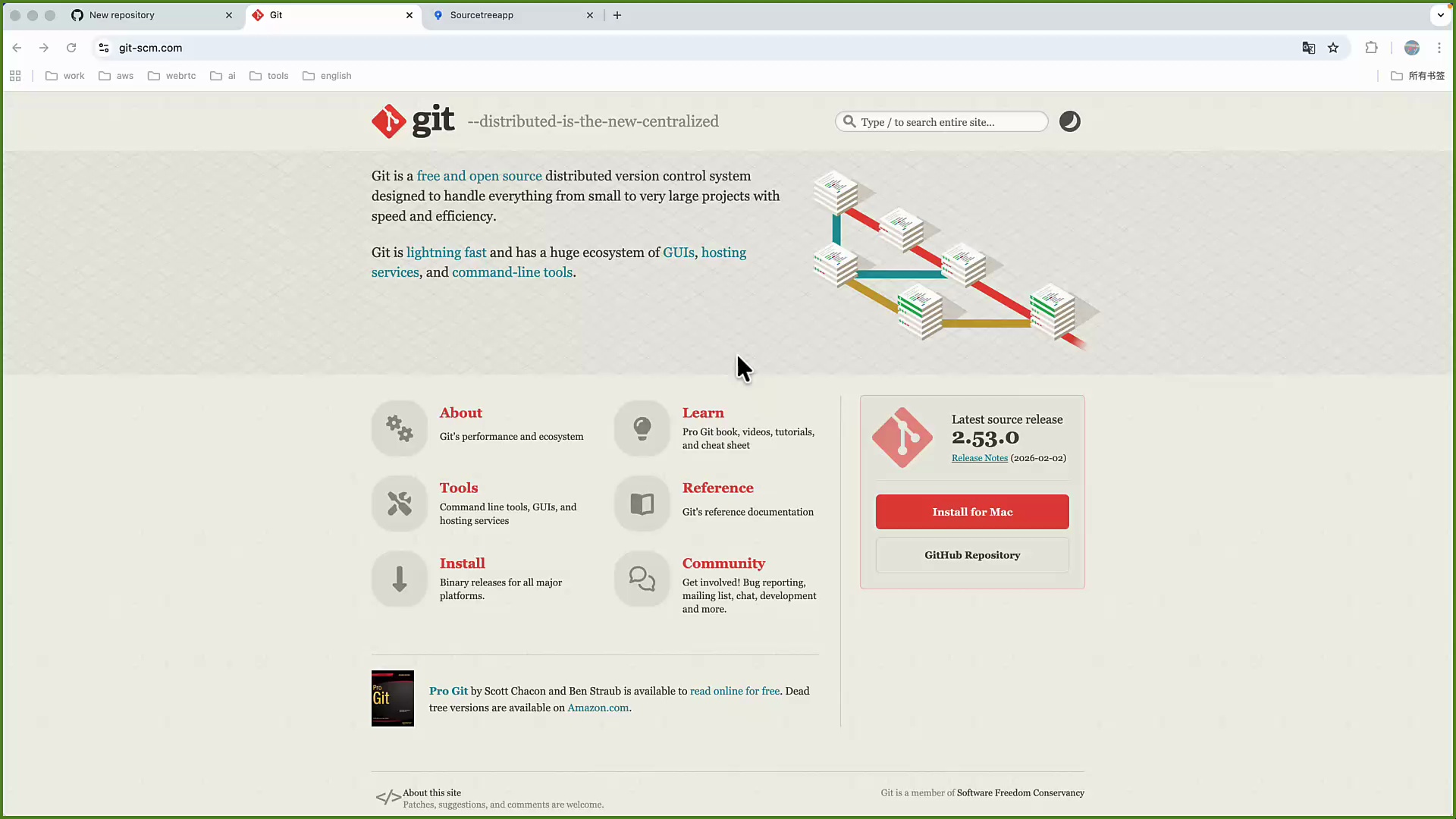Open the translate page icon
This screenshot has width=1456, height=819.
coord(1308,48)
